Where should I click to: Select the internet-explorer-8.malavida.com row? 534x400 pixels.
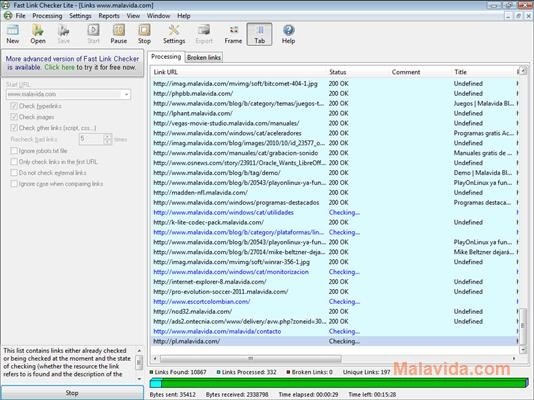(x=334, y=282)
